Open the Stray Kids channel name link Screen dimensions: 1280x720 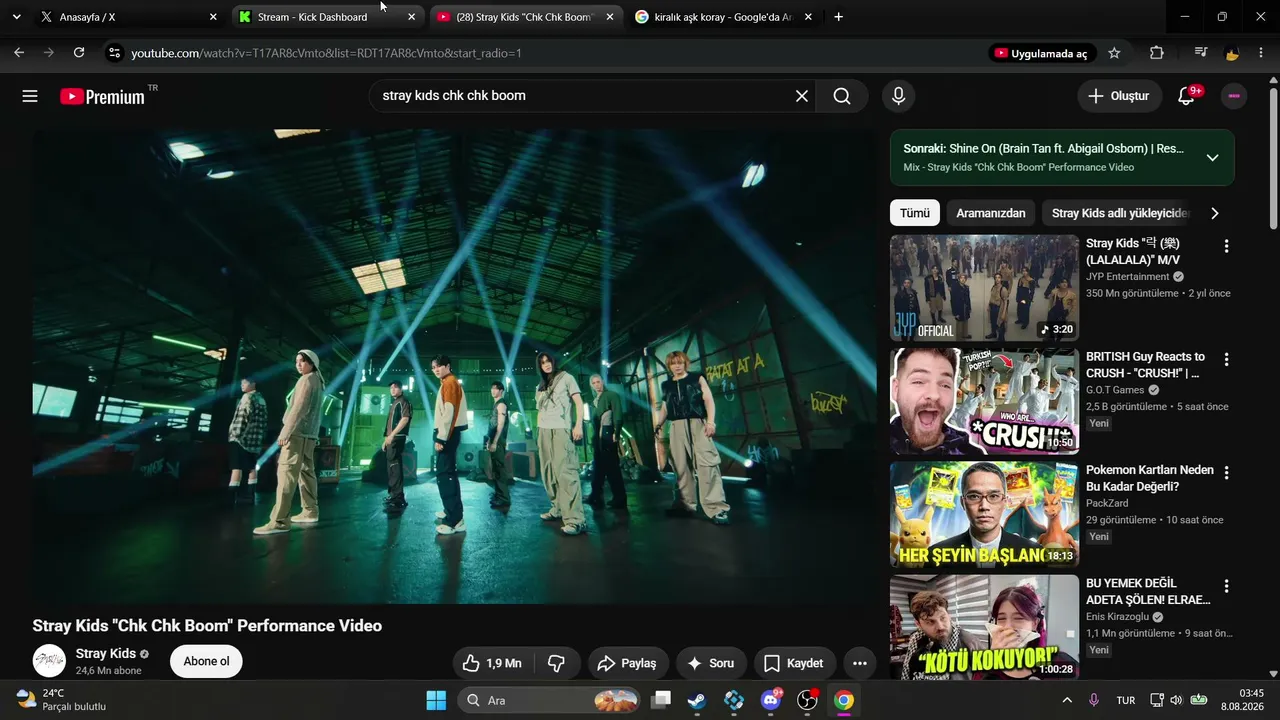point(106,654)
